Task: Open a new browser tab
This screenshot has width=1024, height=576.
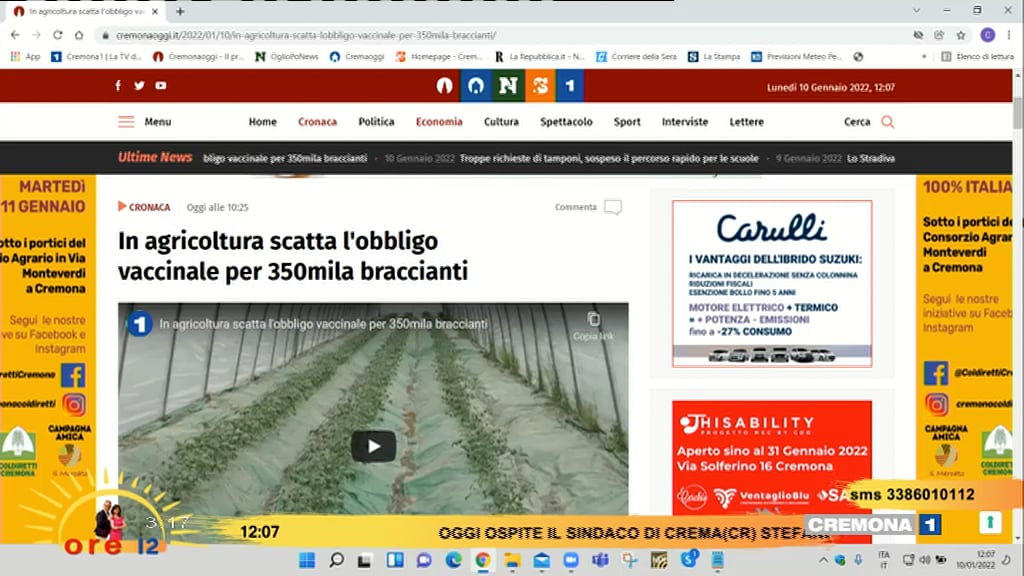Action: 180,12
